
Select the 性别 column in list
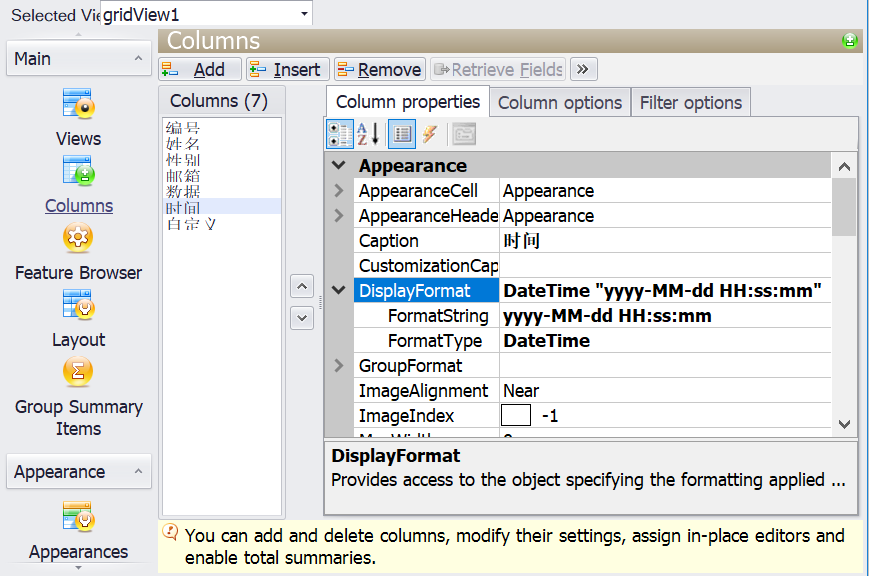(x=222, y=160)
